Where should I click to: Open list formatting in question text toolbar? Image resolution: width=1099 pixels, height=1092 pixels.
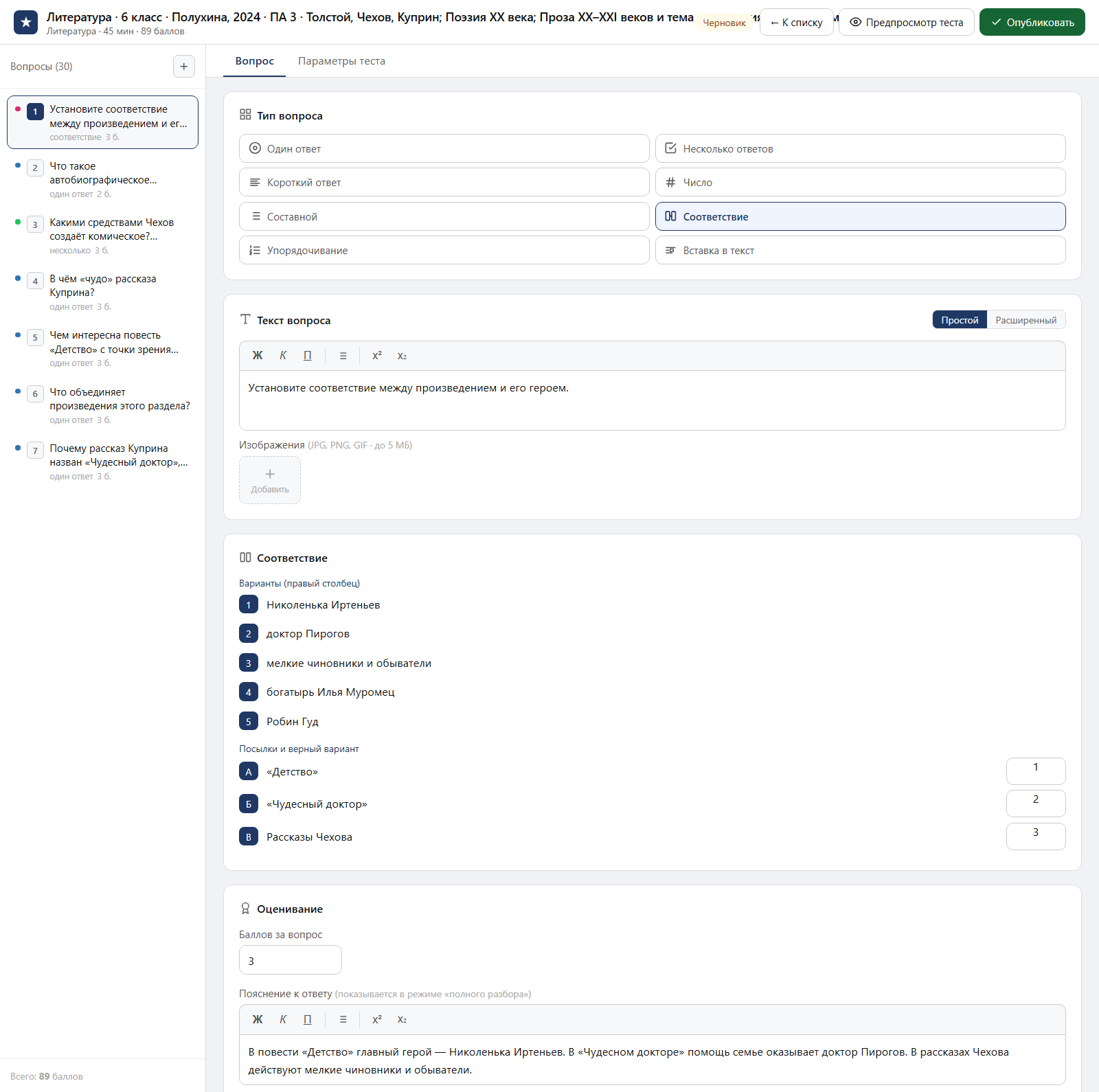coord(343,356)
